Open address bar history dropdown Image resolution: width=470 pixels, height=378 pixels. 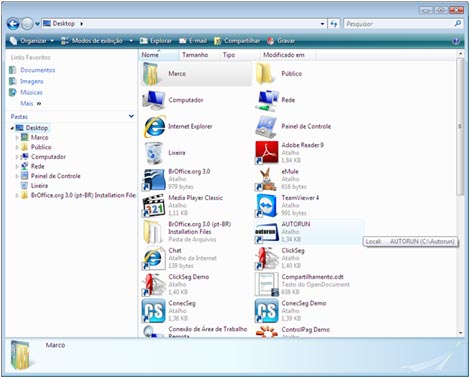tap(322, 24)
